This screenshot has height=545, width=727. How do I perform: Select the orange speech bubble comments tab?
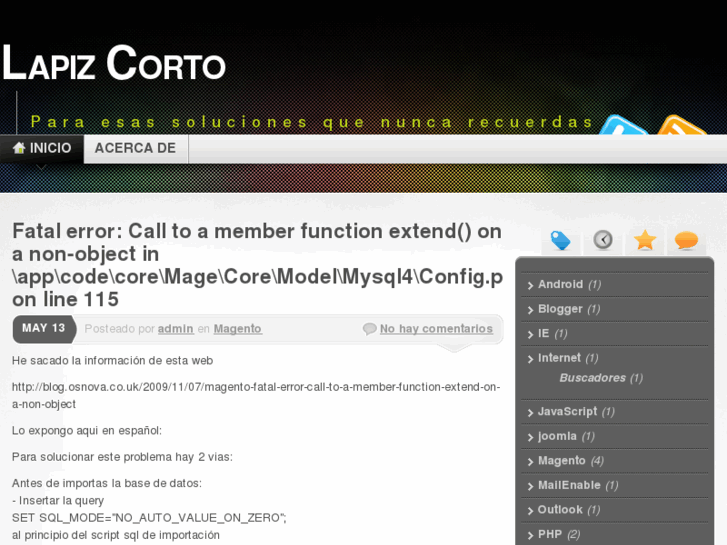click(686, 240)
